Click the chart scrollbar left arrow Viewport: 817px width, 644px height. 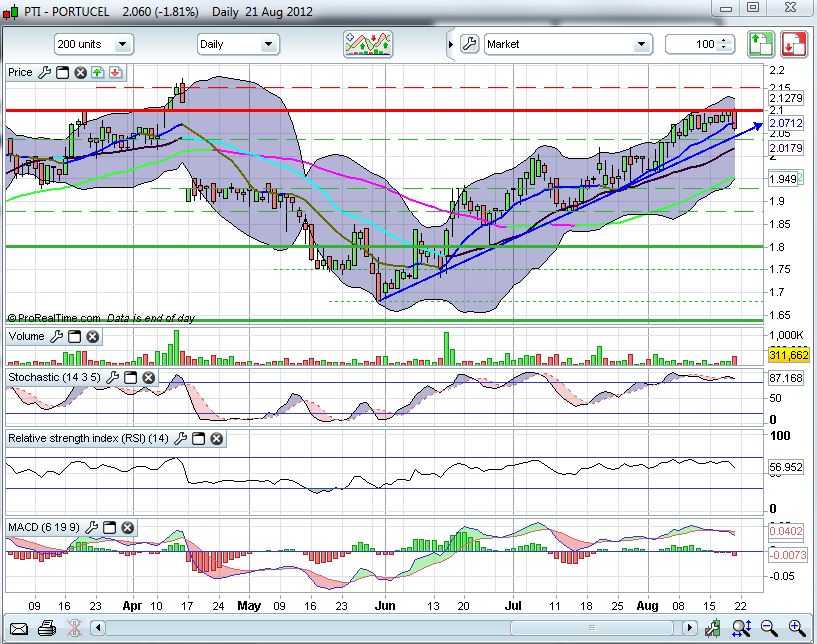click(97, 628)
